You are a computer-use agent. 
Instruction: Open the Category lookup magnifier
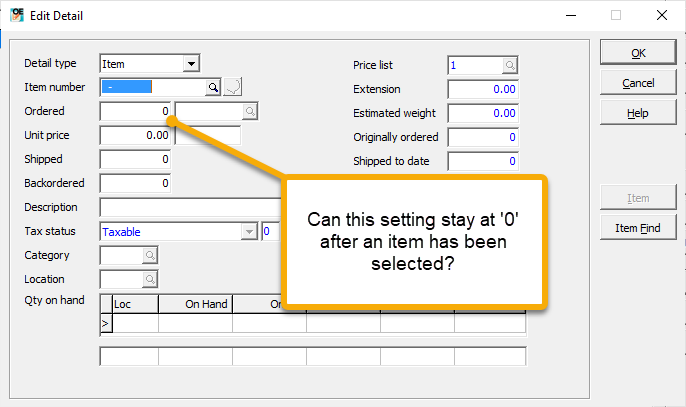(150, 256)
